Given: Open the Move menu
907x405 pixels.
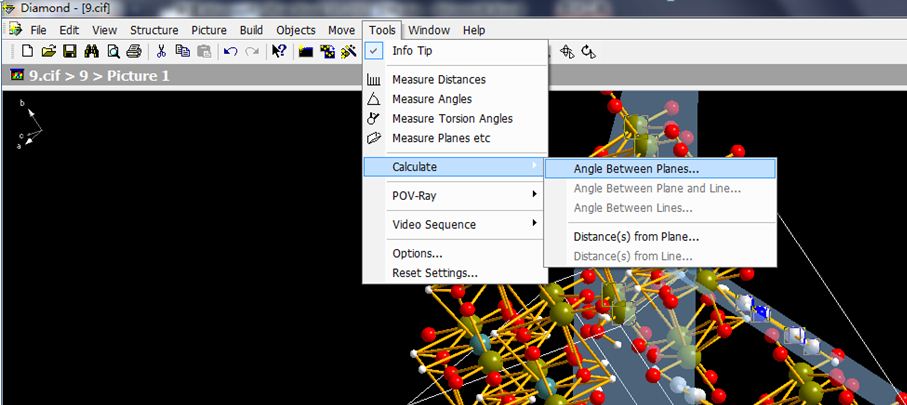Looking at the screenshot, I should [341, 30].
